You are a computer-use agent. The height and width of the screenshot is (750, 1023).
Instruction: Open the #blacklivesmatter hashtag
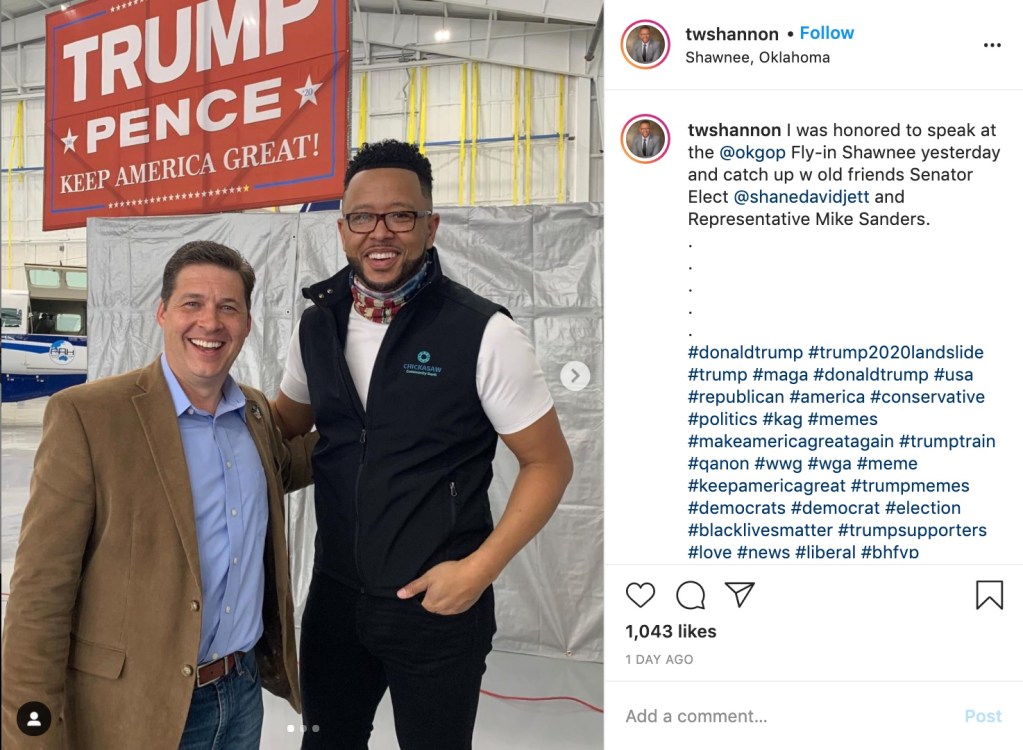tap(760, 530)
